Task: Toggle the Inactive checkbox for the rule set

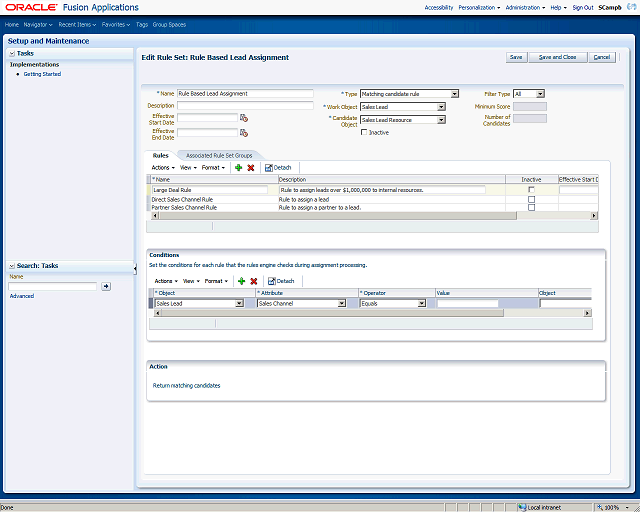Action: tap(364, 132)
